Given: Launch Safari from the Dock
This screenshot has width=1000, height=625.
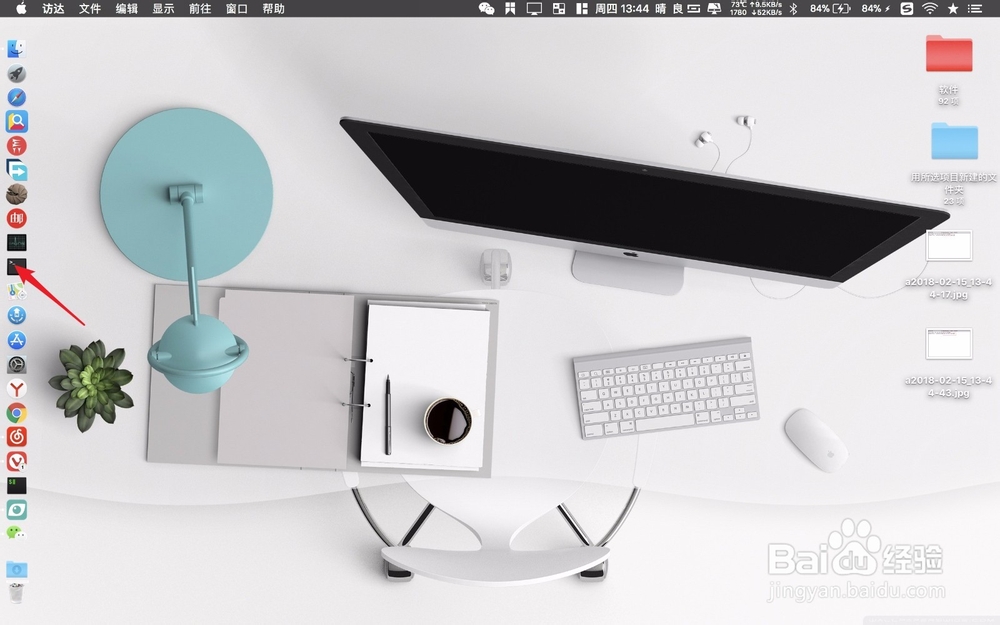Looking at the screenshot, I should click(x=17, y=98).
